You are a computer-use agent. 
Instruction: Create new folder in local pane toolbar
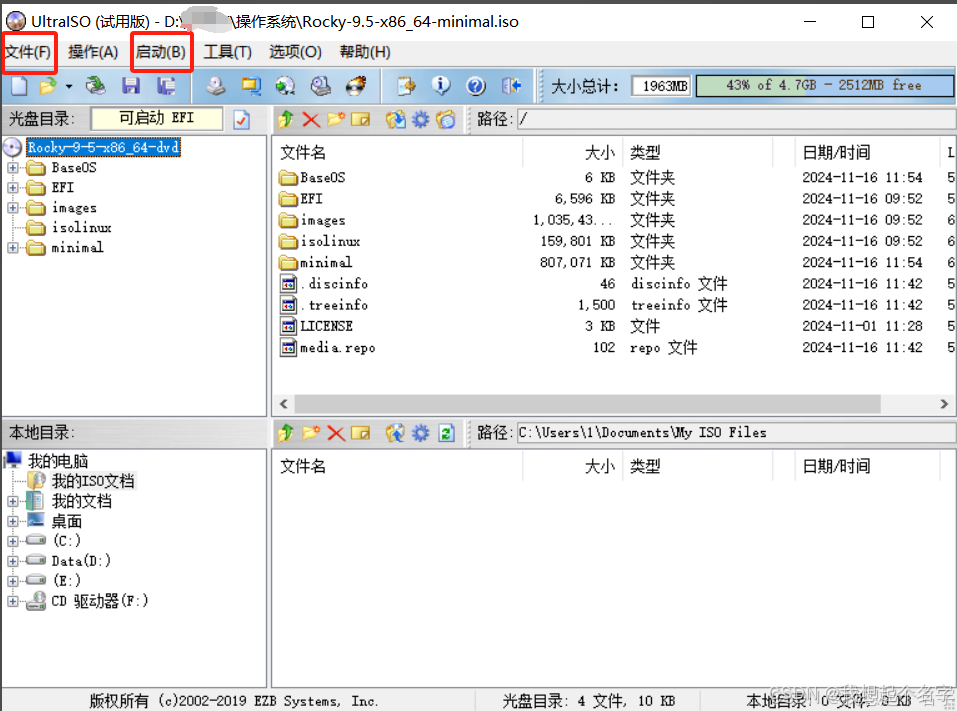coord(311,433)
